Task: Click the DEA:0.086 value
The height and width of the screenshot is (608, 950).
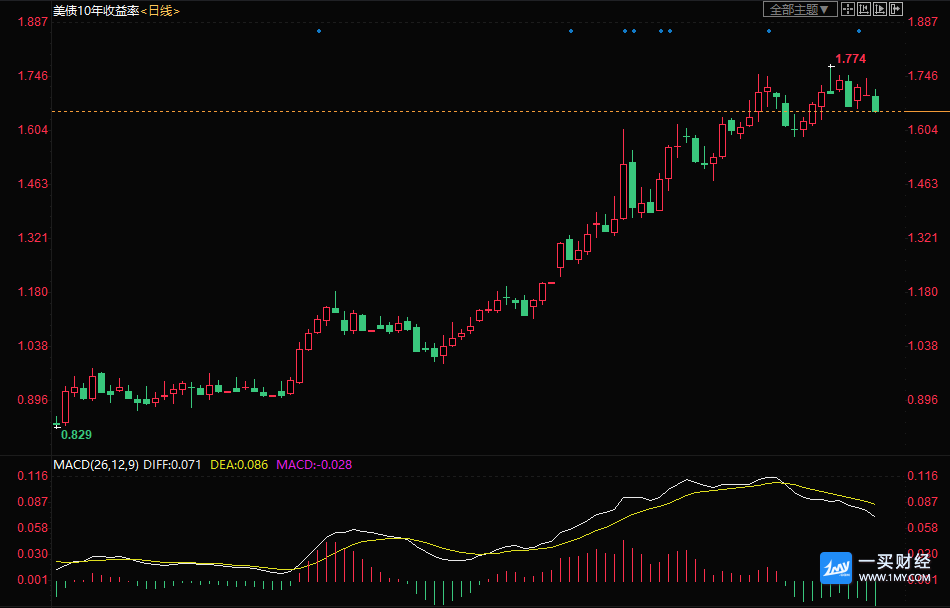Action: (239, 465)
